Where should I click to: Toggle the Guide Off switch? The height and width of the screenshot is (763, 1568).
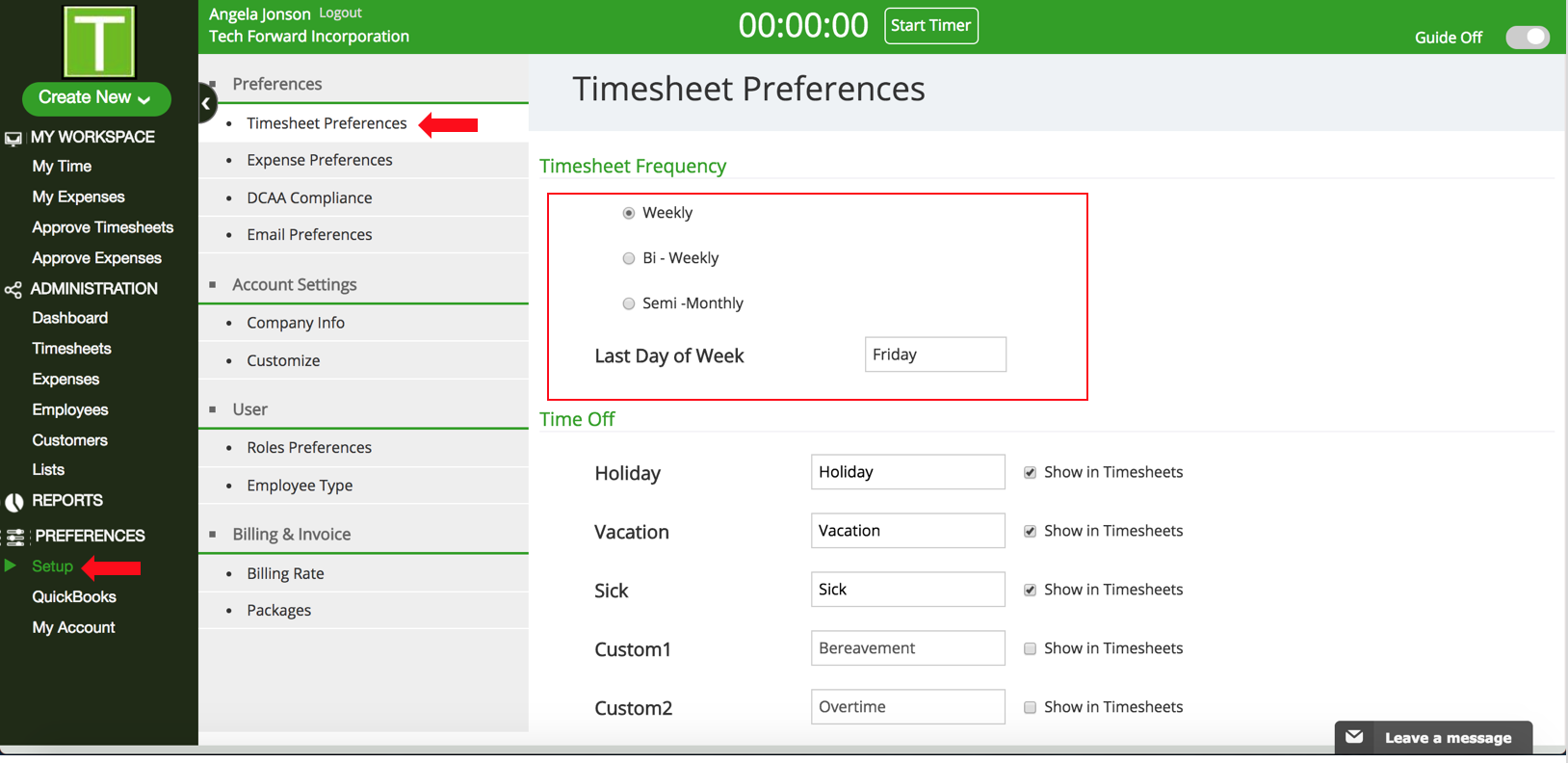tap(1527, 38)
